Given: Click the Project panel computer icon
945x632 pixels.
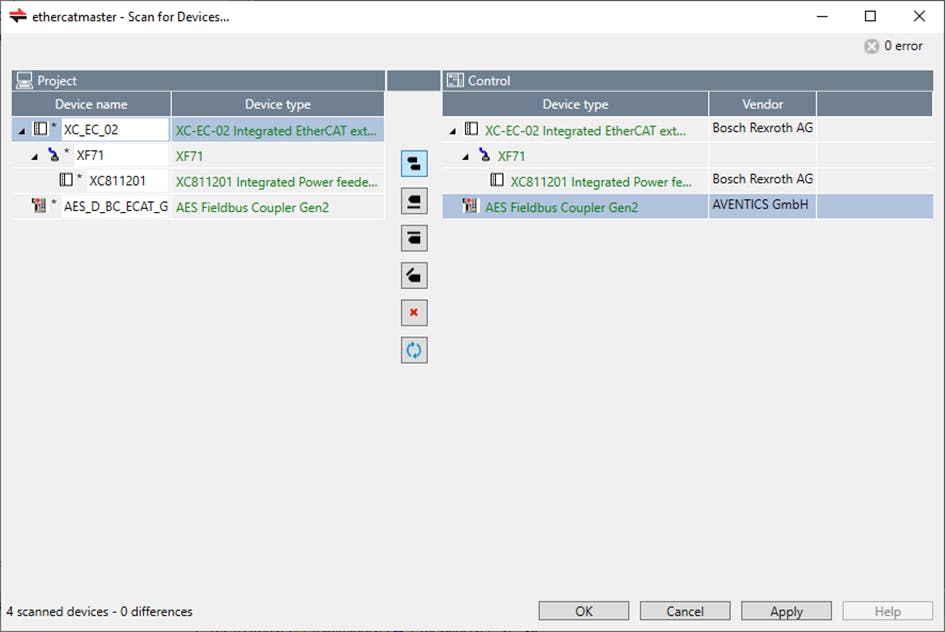Looking at the screenshot, I should point(25,81).
